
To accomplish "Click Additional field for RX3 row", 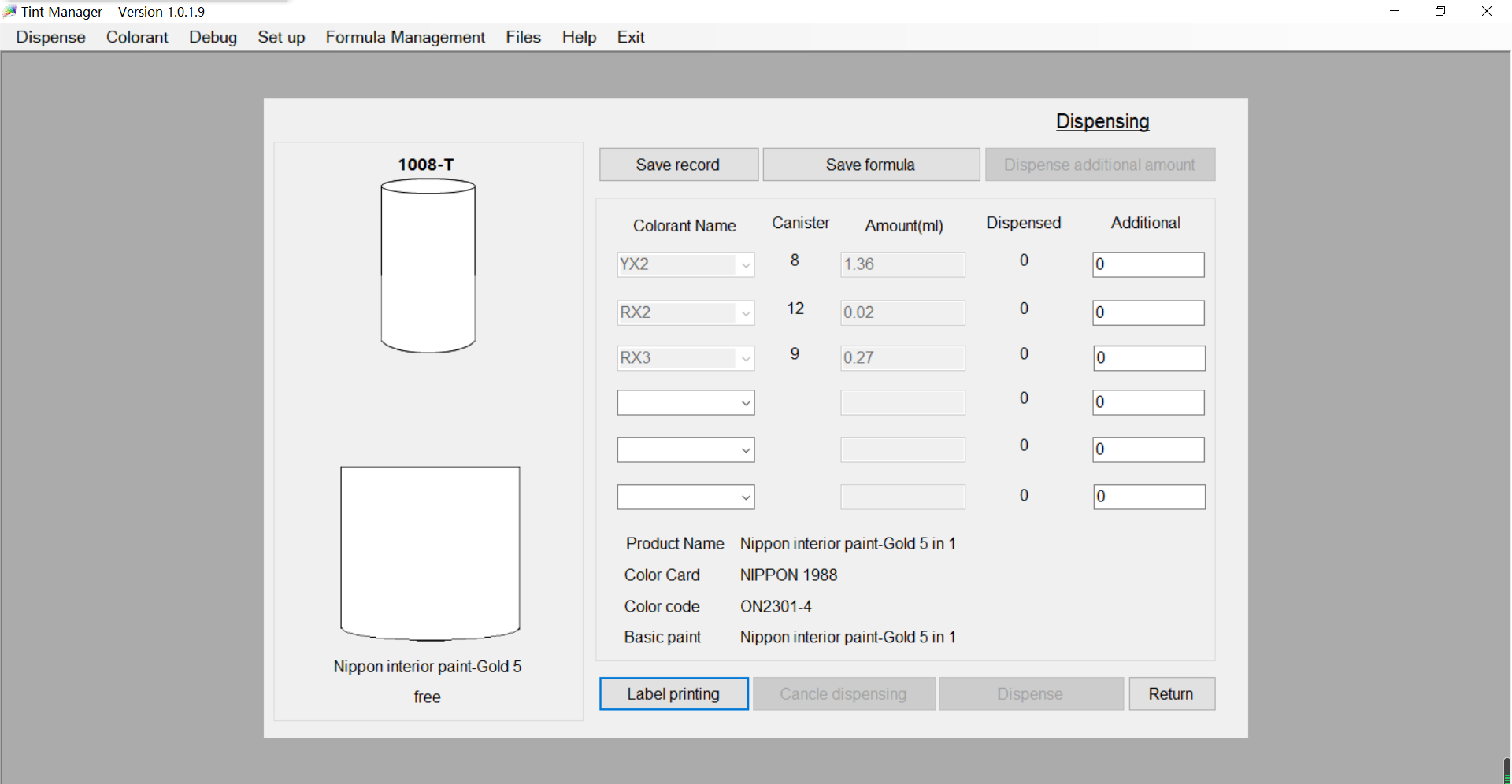I will coord(1149,358).
